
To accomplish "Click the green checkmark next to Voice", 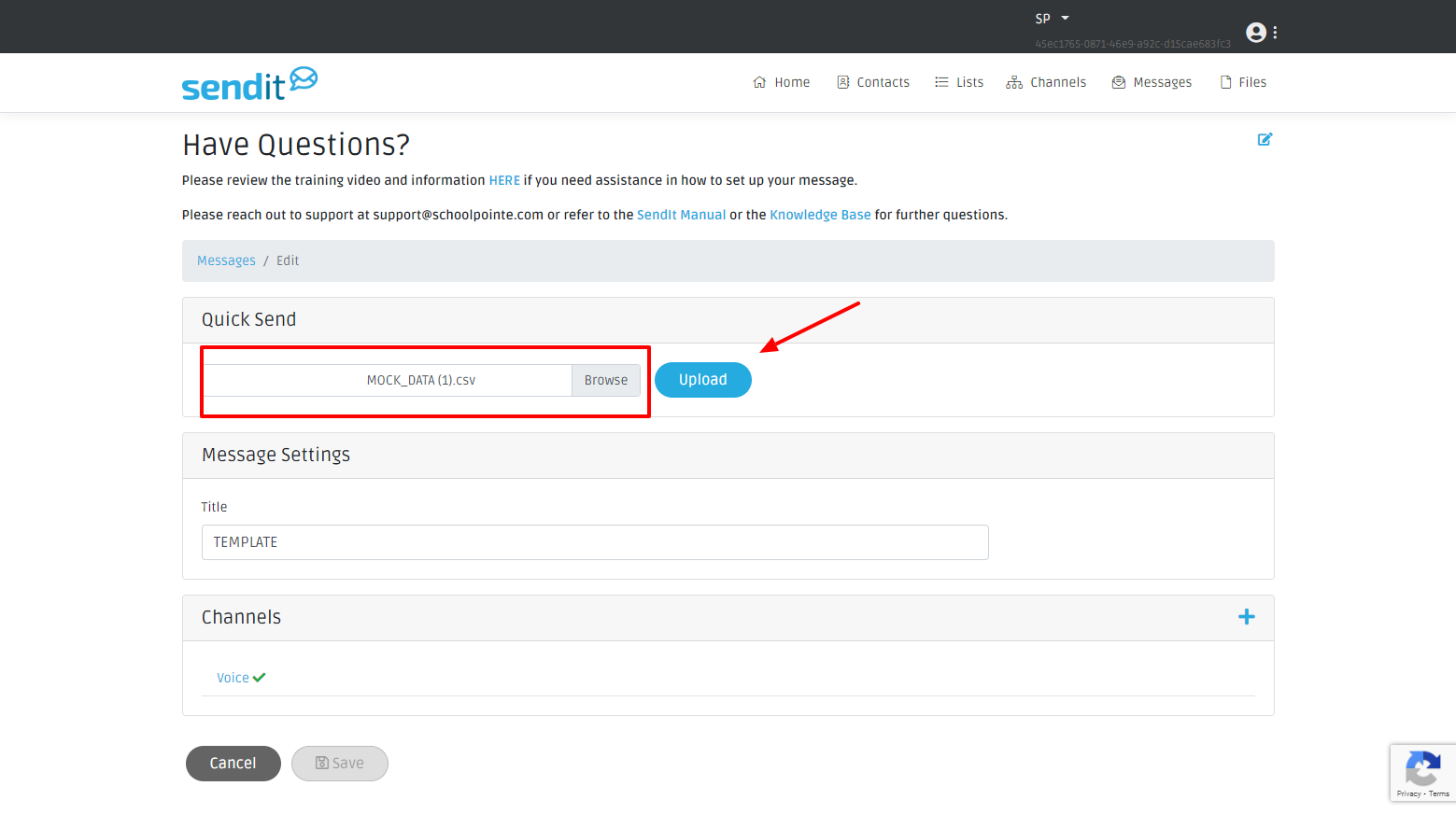I will click(260, 678).
